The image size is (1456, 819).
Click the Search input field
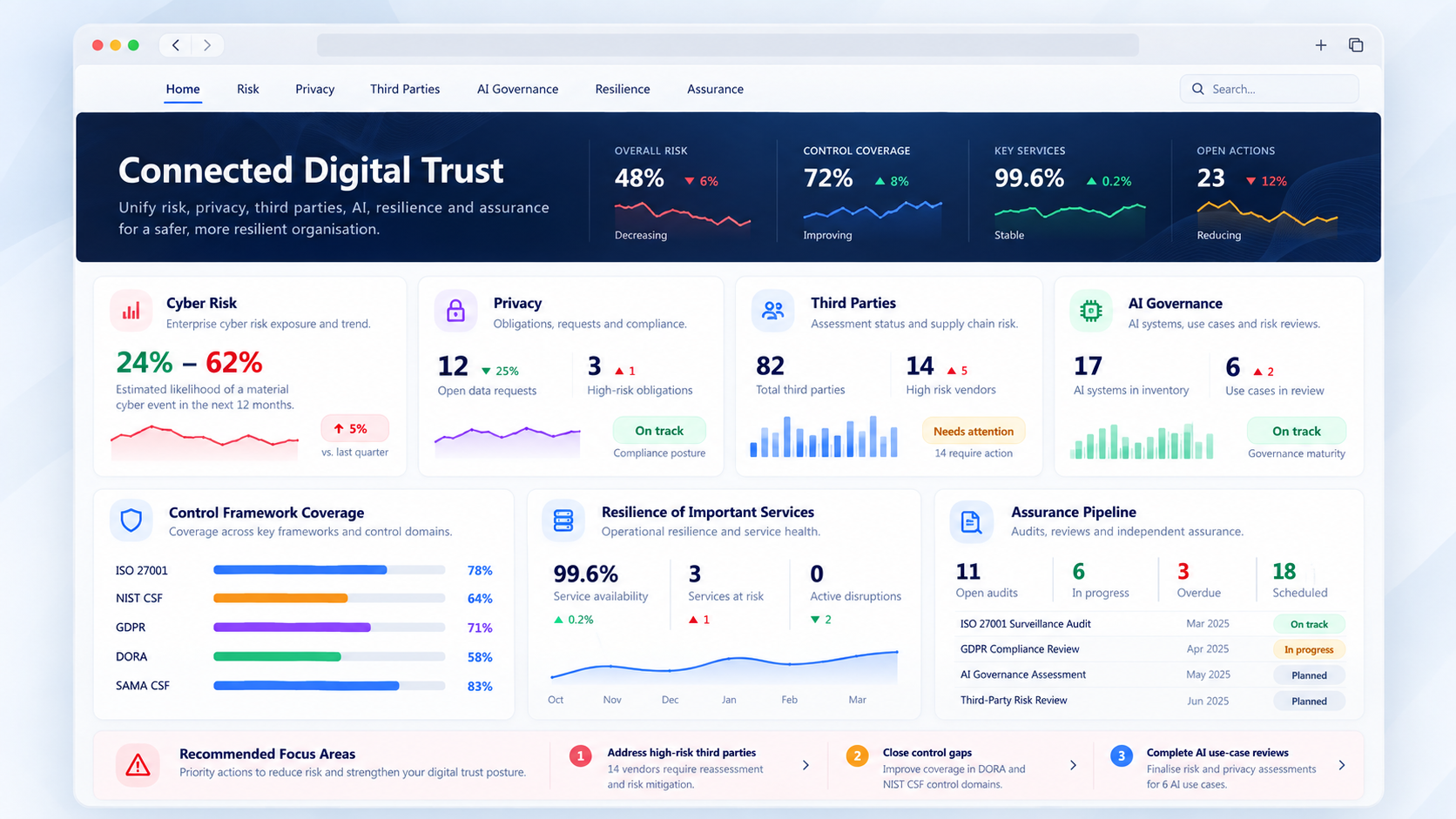[x=1269, y=89]
